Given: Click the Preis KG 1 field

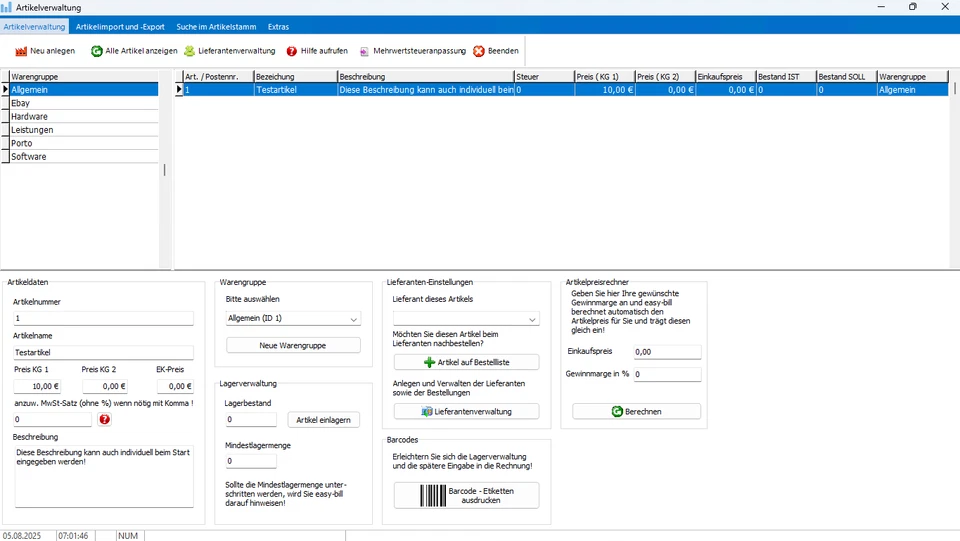Looking at the screenshot, I should (x=37, y=386).
